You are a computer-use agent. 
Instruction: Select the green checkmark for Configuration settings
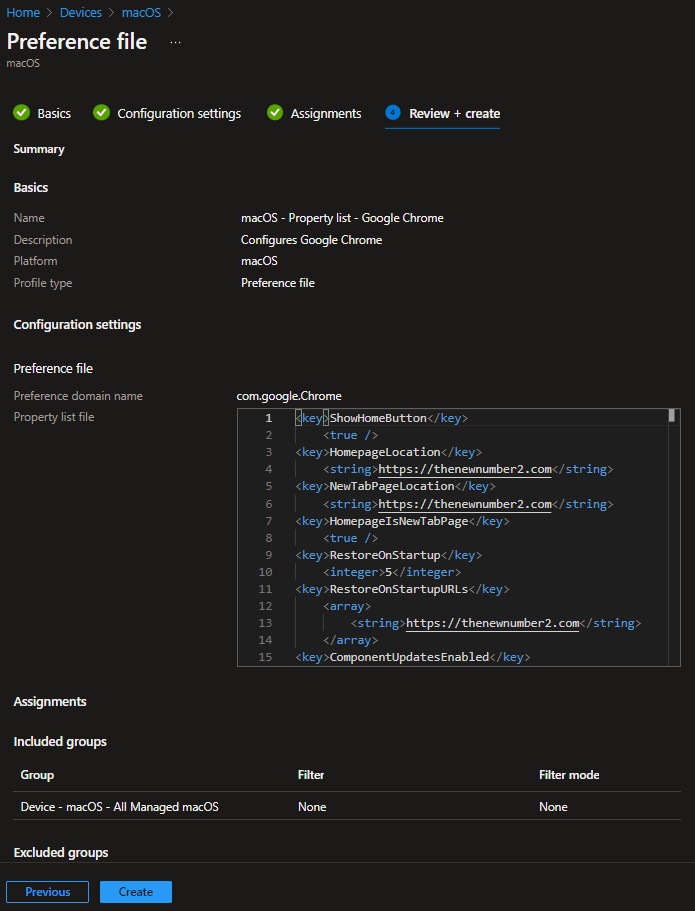coord(101,113)
